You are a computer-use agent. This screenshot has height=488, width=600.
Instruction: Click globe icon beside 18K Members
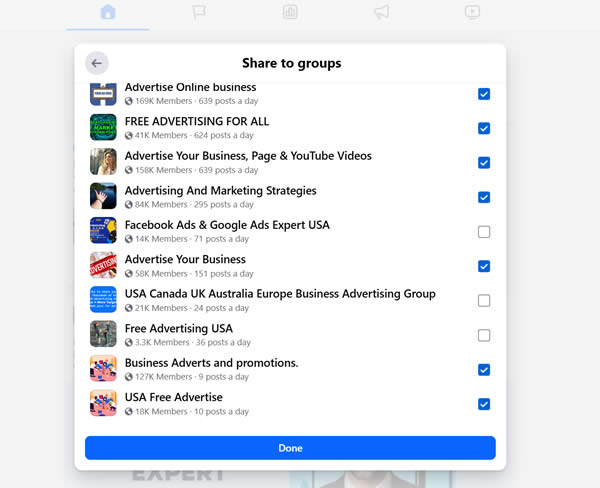(x=129, y=411)
